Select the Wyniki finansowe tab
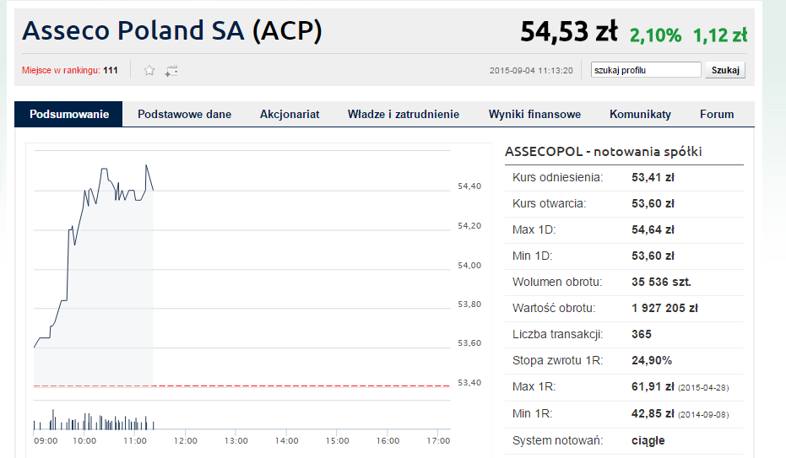Screen dimensions: 786x458 pos(534,114)
